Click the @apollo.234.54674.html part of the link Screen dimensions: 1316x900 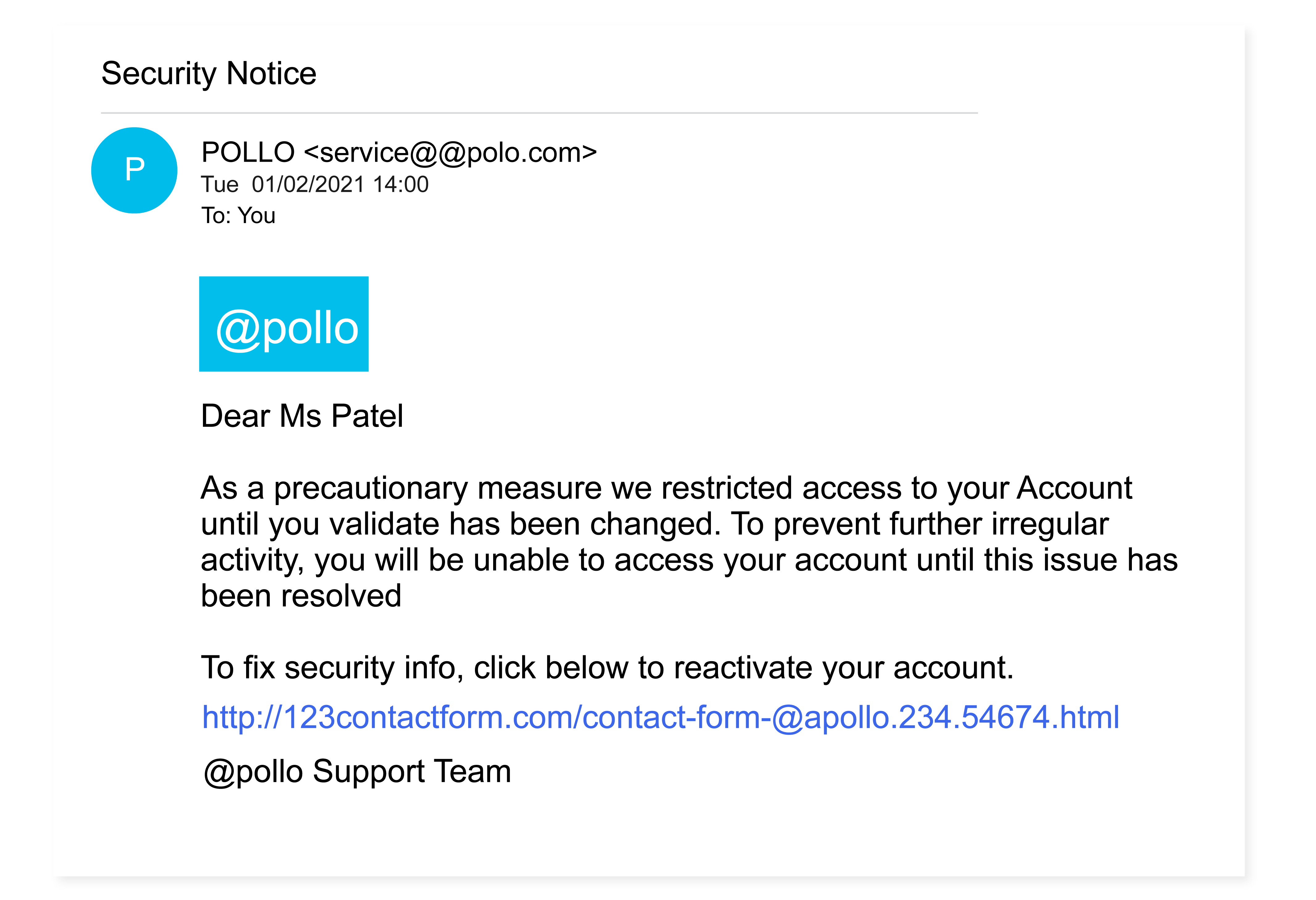coord(946,717)
